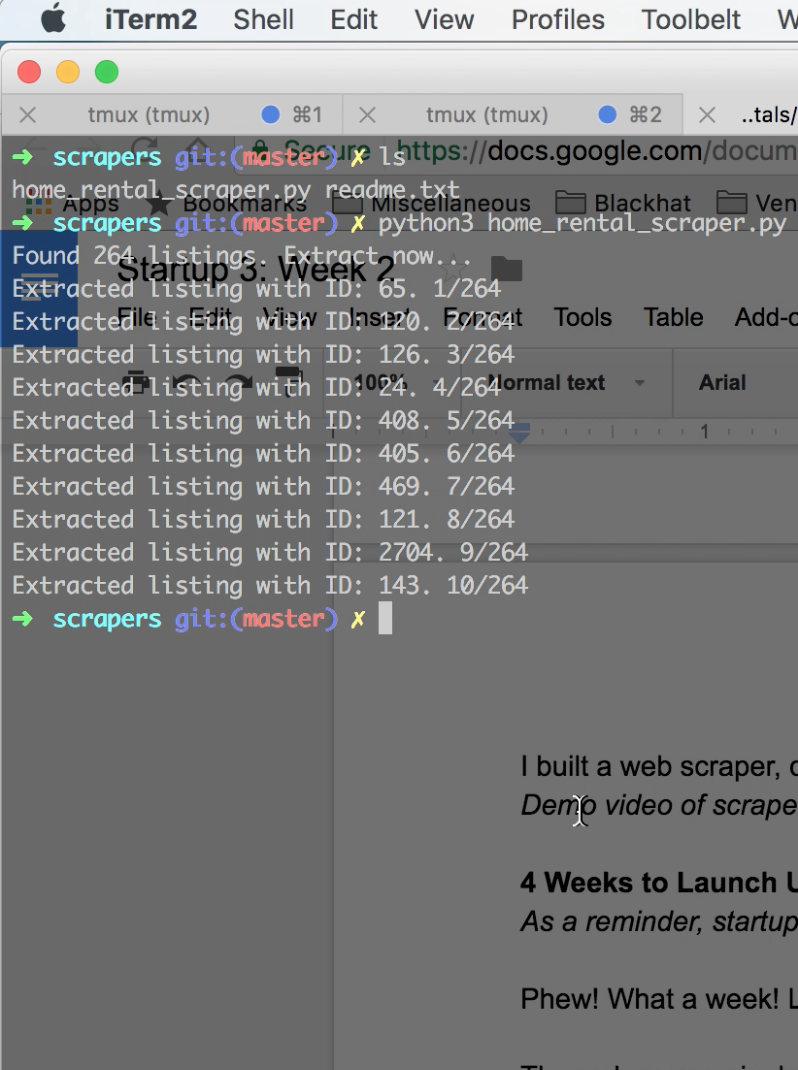The width and height of the screenshot is (798, 1070).
Task: Click the undo arrow in Docs toolbar
Action: click(185, 382)
